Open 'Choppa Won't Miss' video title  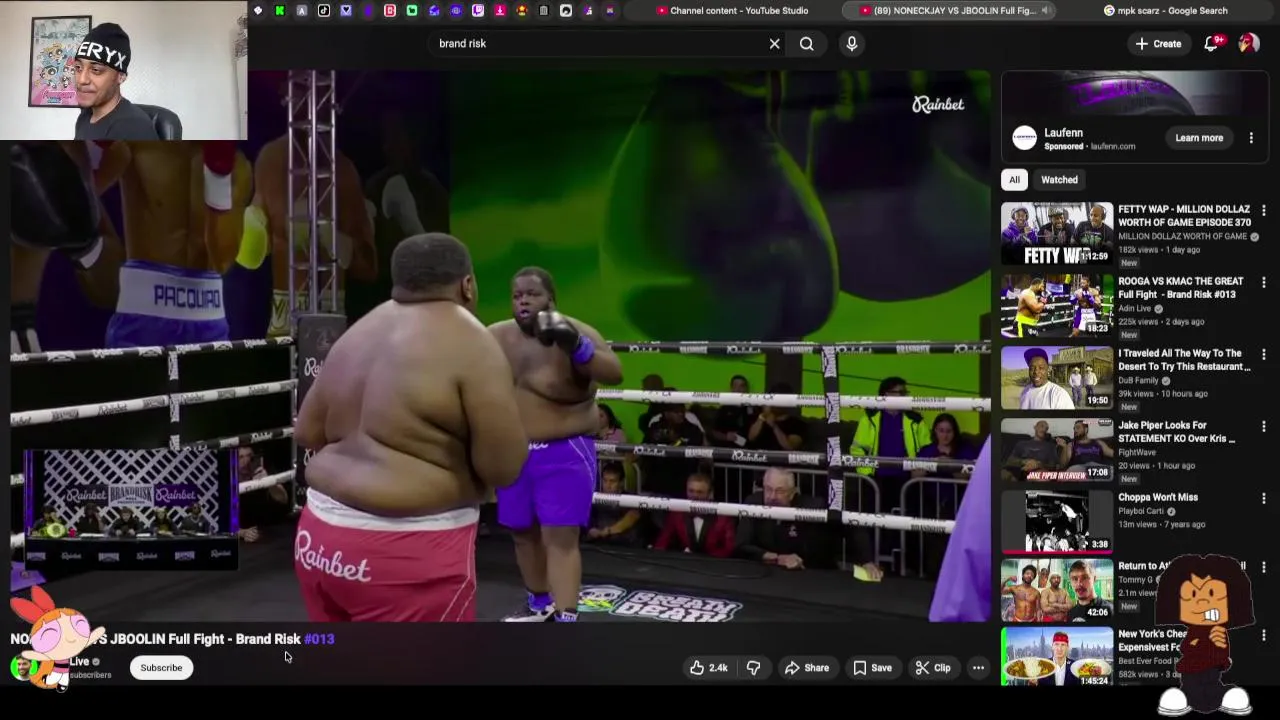[1158, 497]
